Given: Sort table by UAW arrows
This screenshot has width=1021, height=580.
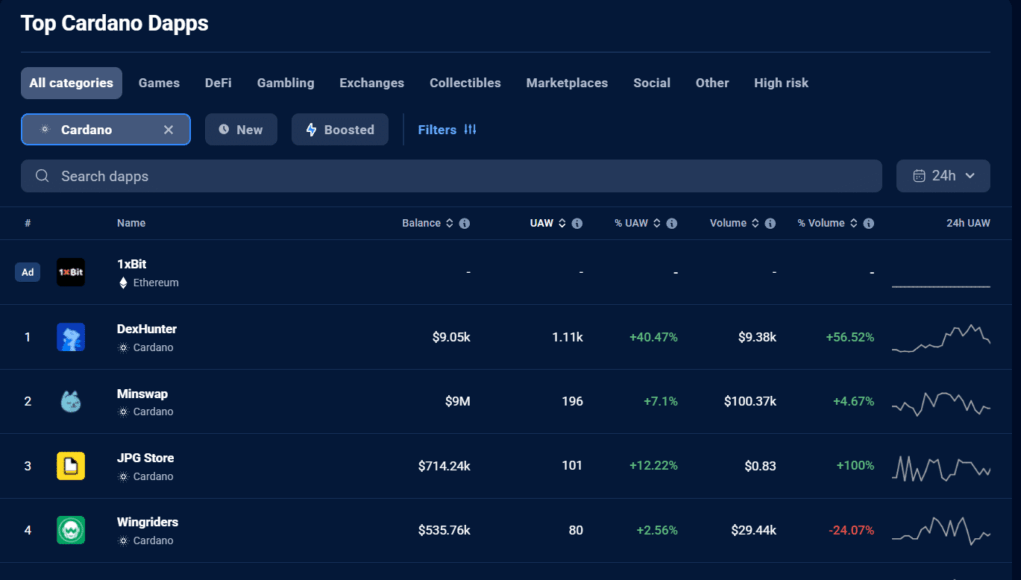Looking at the screenshot, I should 562,223.
